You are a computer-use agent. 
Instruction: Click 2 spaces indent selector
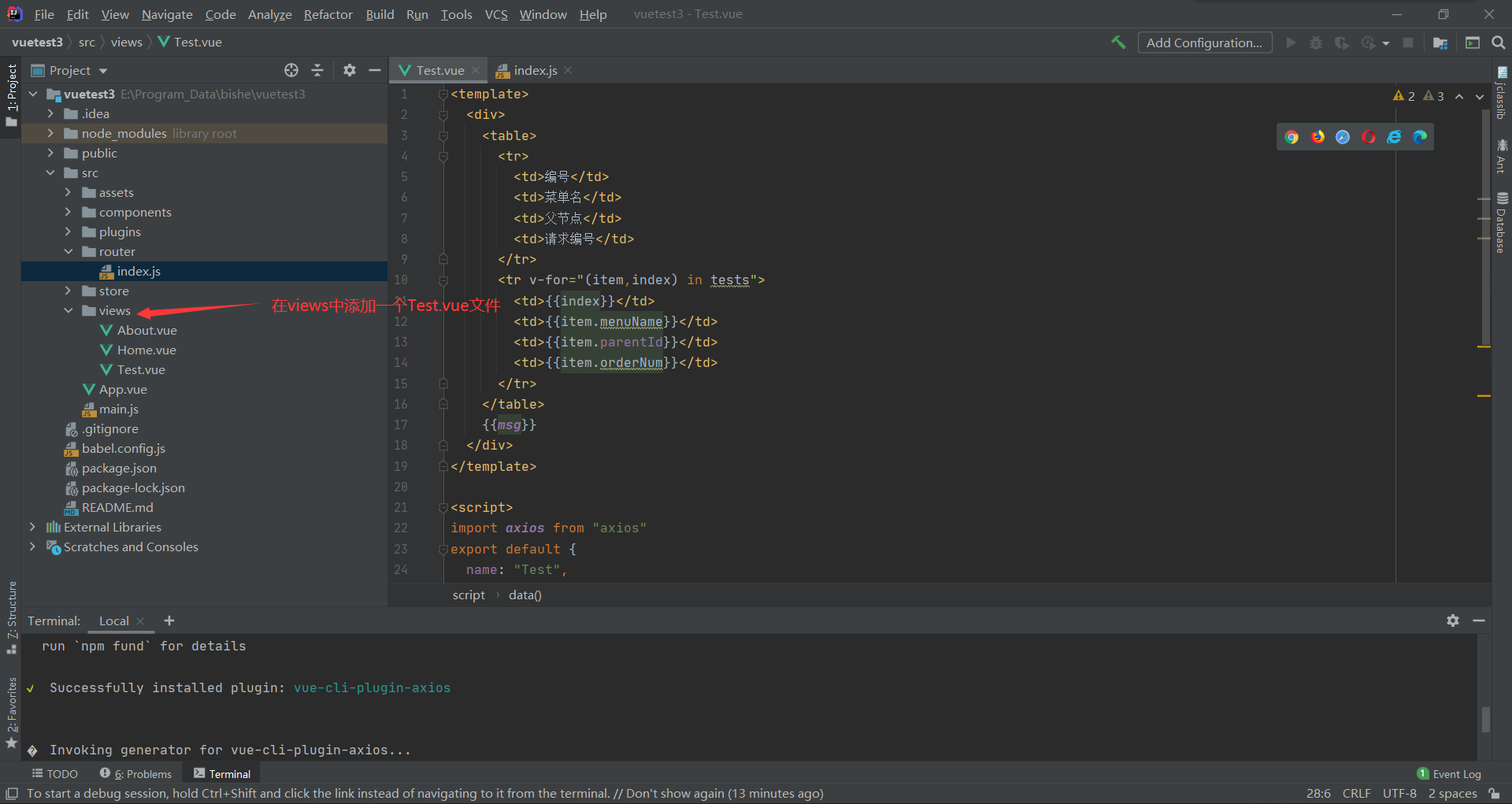(1452, 793)
